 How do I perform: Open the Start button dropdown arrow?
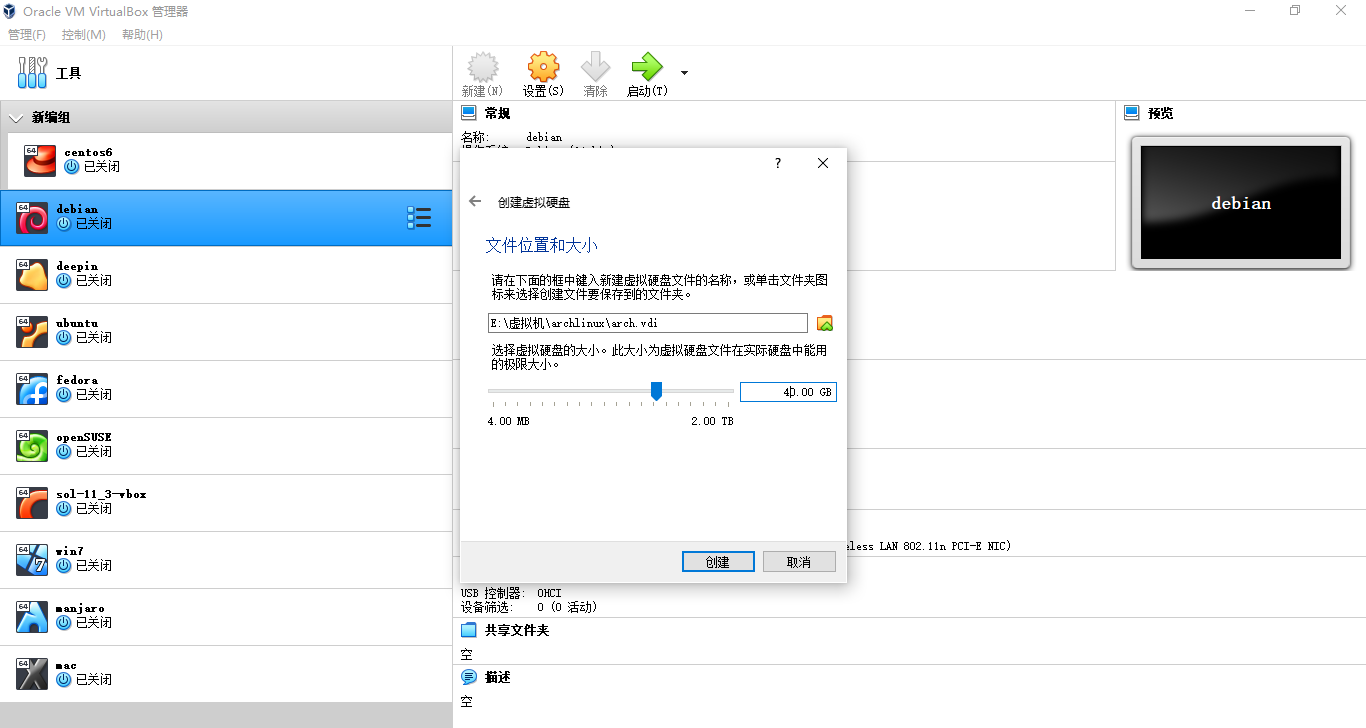coord(684,73)
